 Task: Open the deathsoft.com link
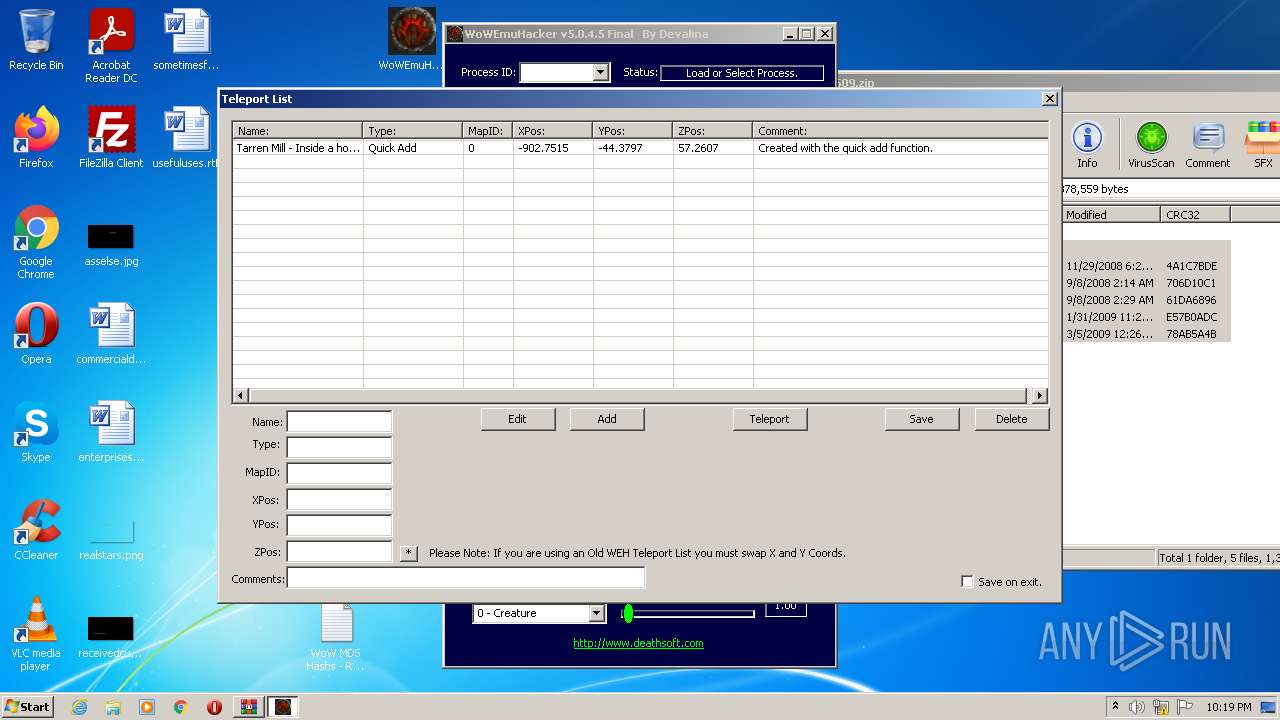(x=638, y=643)
